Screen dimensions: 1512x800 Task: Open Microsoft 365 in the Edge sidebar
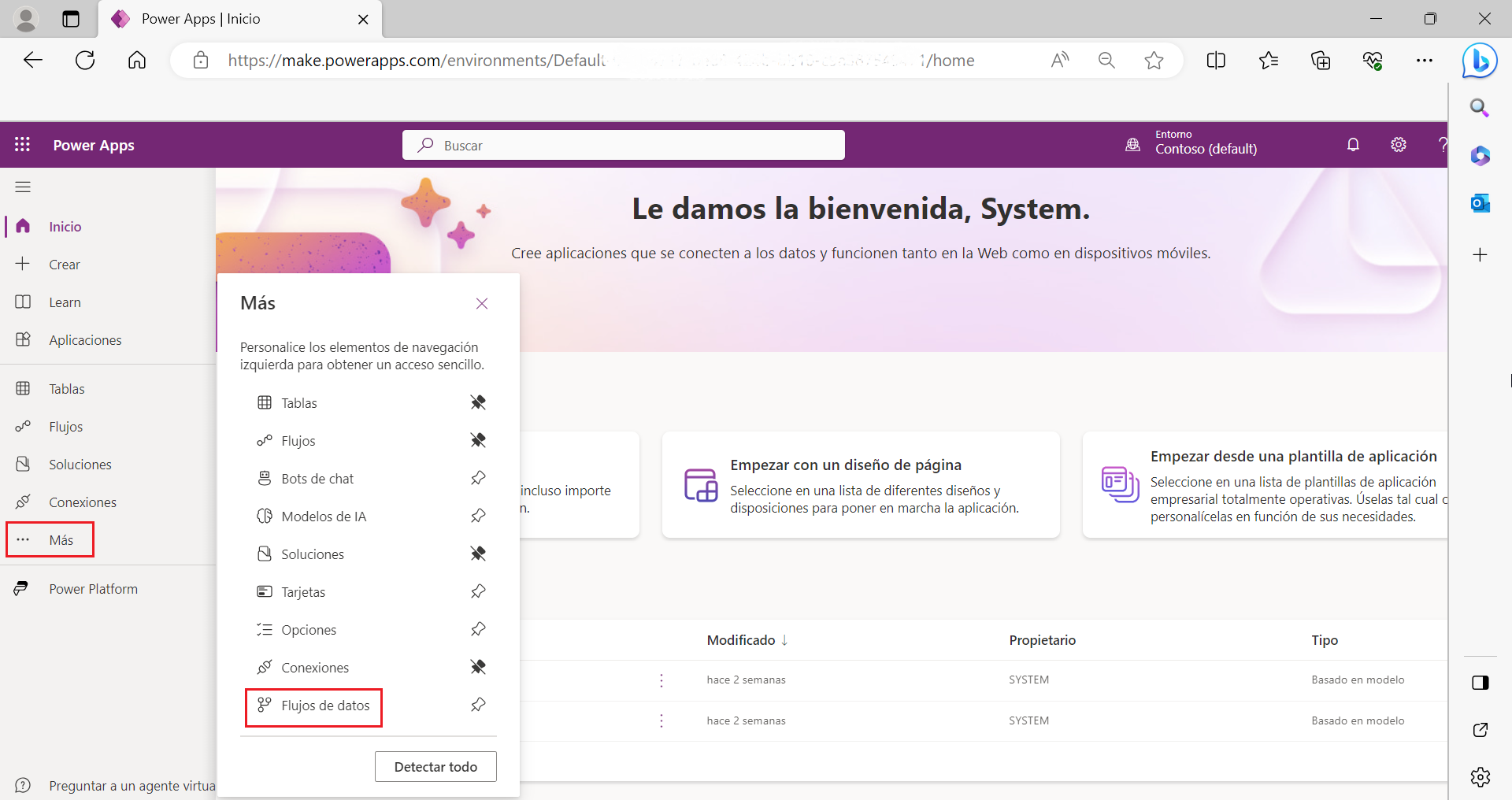(x=1480, y=155)
